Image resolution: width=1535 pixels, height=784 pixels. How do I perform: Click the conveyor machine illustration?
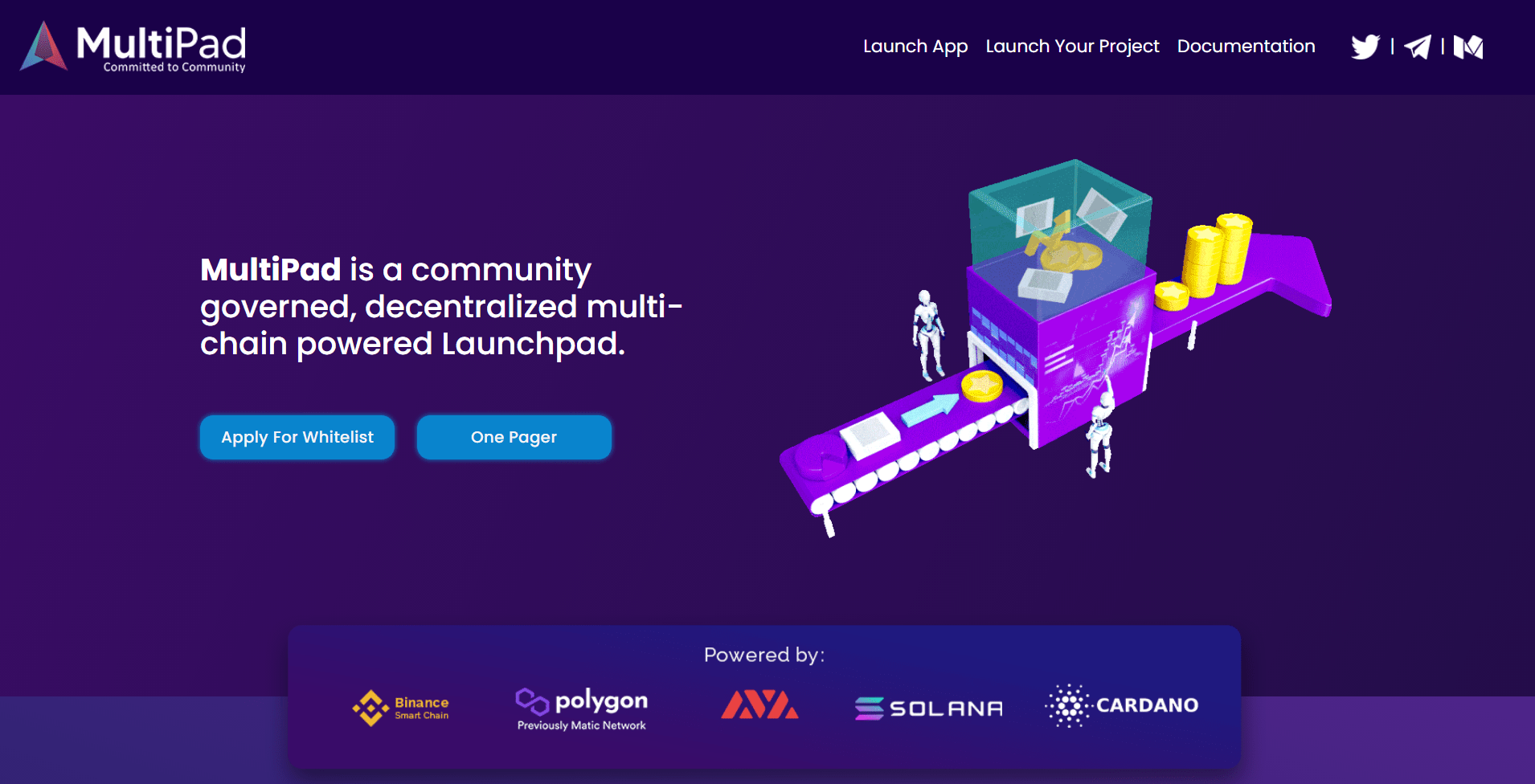click(x=1055, y=347)
